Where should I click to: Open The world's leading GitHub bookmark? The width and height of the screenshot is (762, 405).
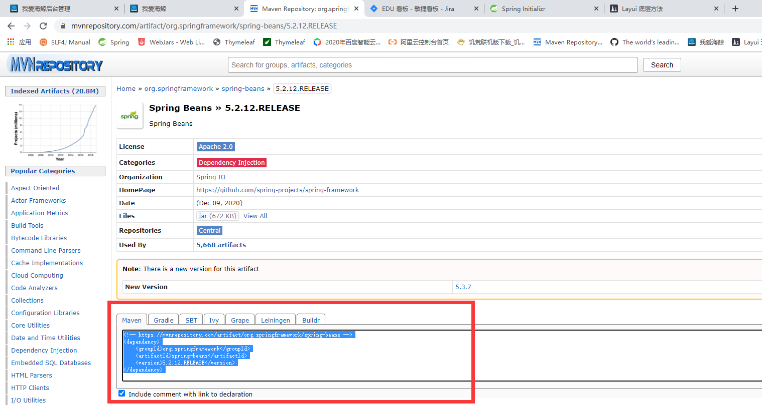645,42
